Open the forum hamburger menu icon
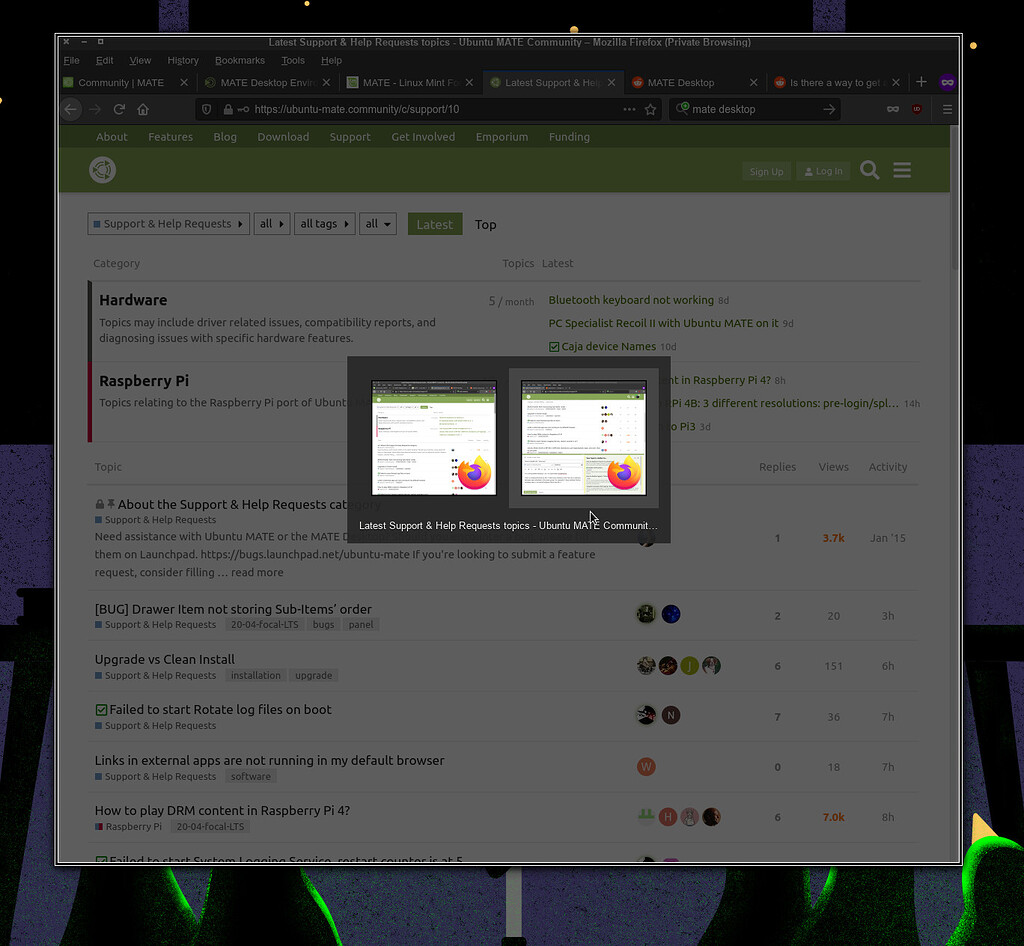Viewport: 1024px width, 946px height. (902, 171)
